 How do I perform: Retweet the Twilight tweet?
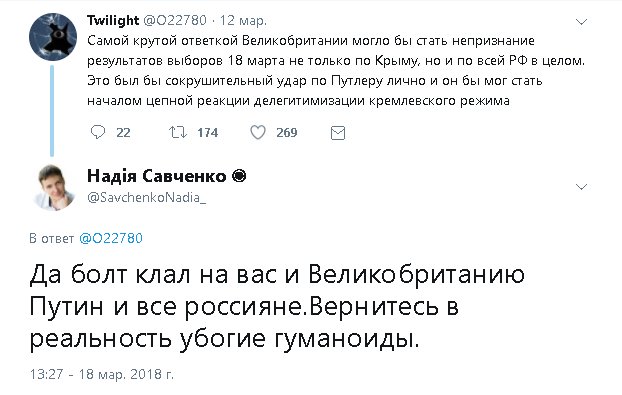tap(177, 132)
